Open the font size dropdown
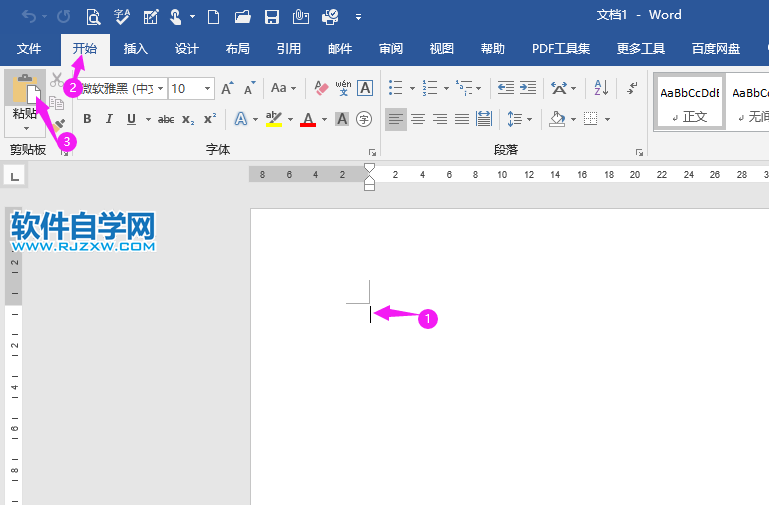Screen dimensions: 769x505 click(208, 88)
